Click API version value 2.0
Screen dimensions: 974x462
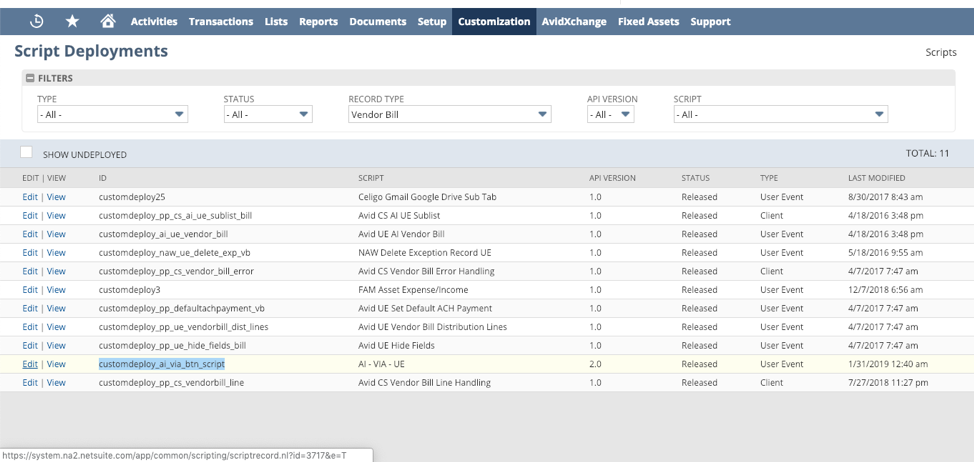click(595, 364)
